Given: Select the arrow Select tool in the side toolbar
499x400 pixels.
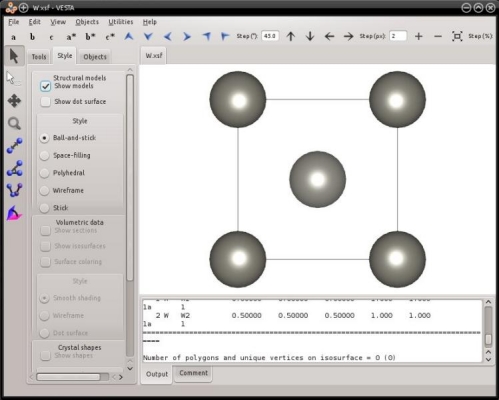Looking at the screenshot, I should pos(14,56).
